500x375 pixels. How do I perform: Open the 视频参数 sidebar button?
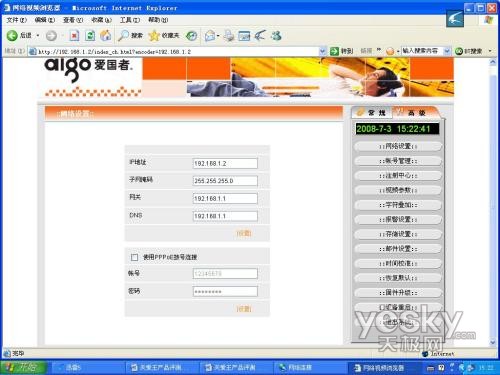point(398,190)
